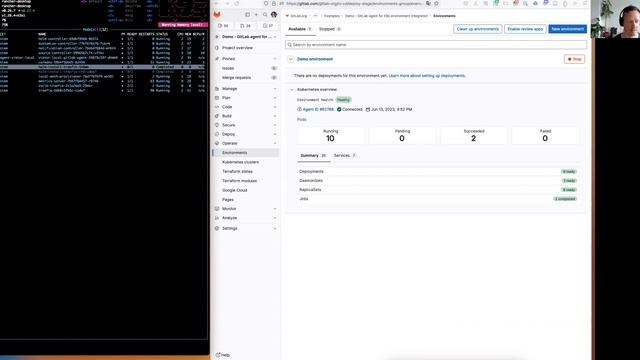The height and width of the screenshot is (360, 640).
Task: Click the Monitor sidebar icon
Action: point(217,209)
